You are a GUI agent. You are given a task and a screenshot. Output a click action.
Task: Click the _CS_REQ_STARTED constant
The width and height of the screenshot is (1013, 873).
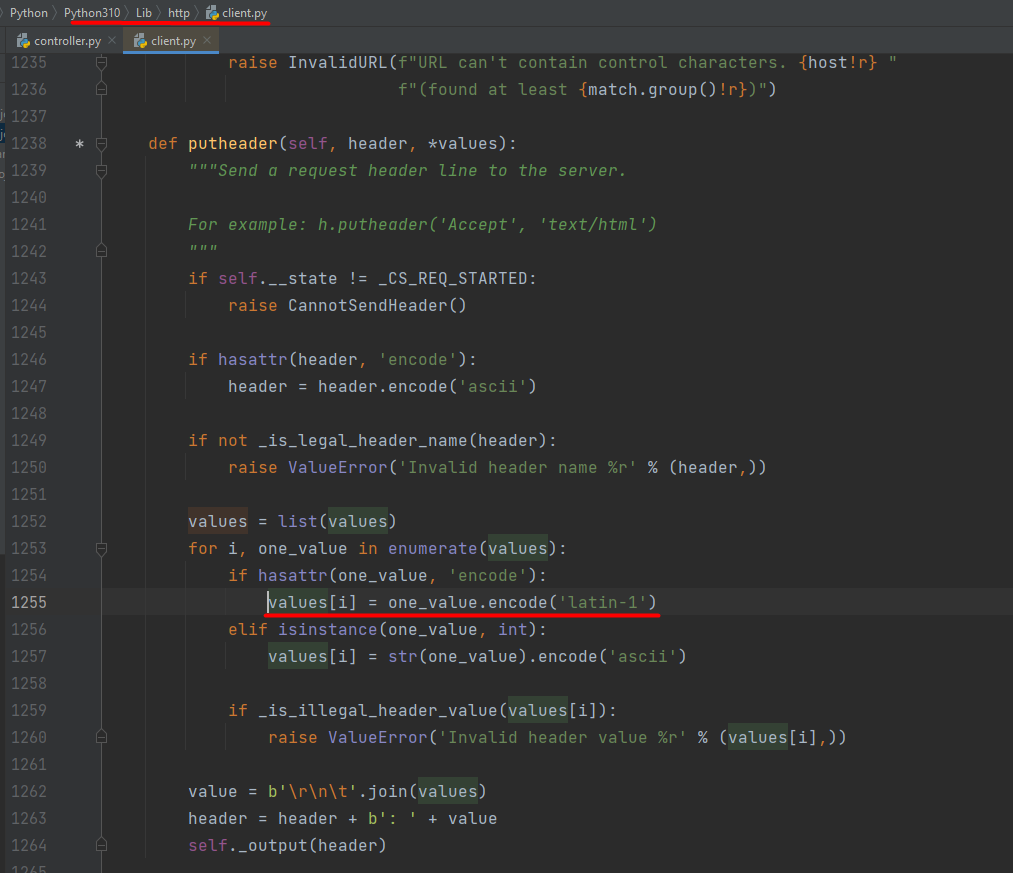pos(453,279)
